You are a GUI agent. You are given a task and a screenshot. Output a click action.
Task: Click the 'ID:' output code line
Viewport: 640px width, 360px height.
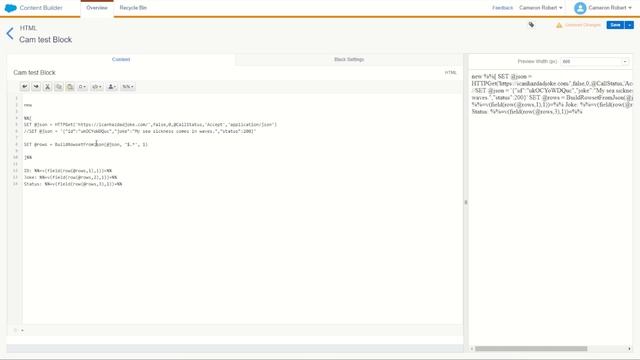(68, 171)
